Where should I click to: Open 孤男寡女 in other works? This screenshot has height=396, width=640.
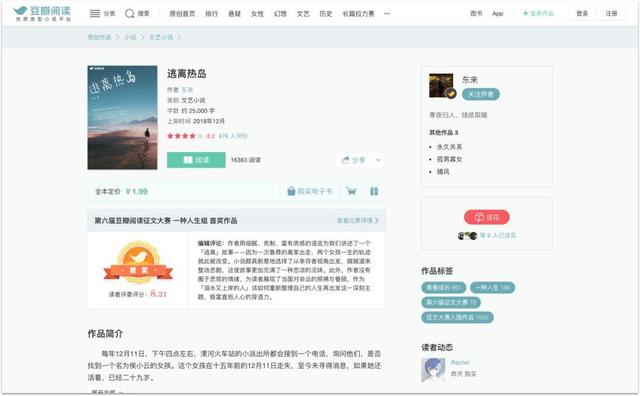pos(449,159)
